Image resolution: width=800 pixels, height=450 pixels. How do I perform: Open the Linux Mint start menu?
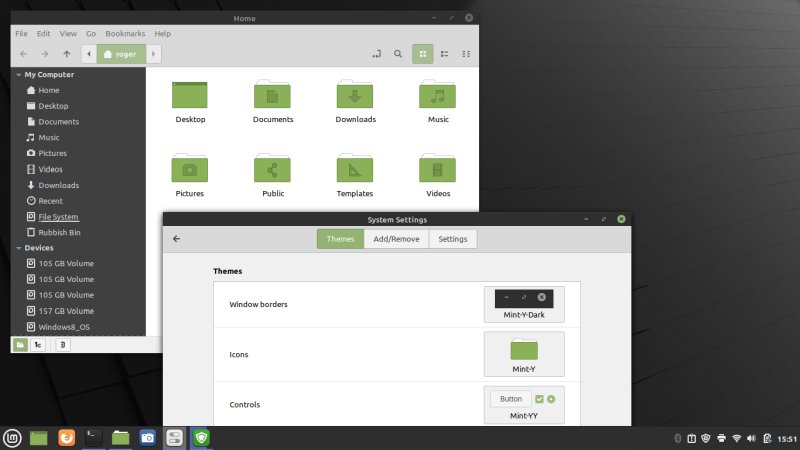coord(12,437)
